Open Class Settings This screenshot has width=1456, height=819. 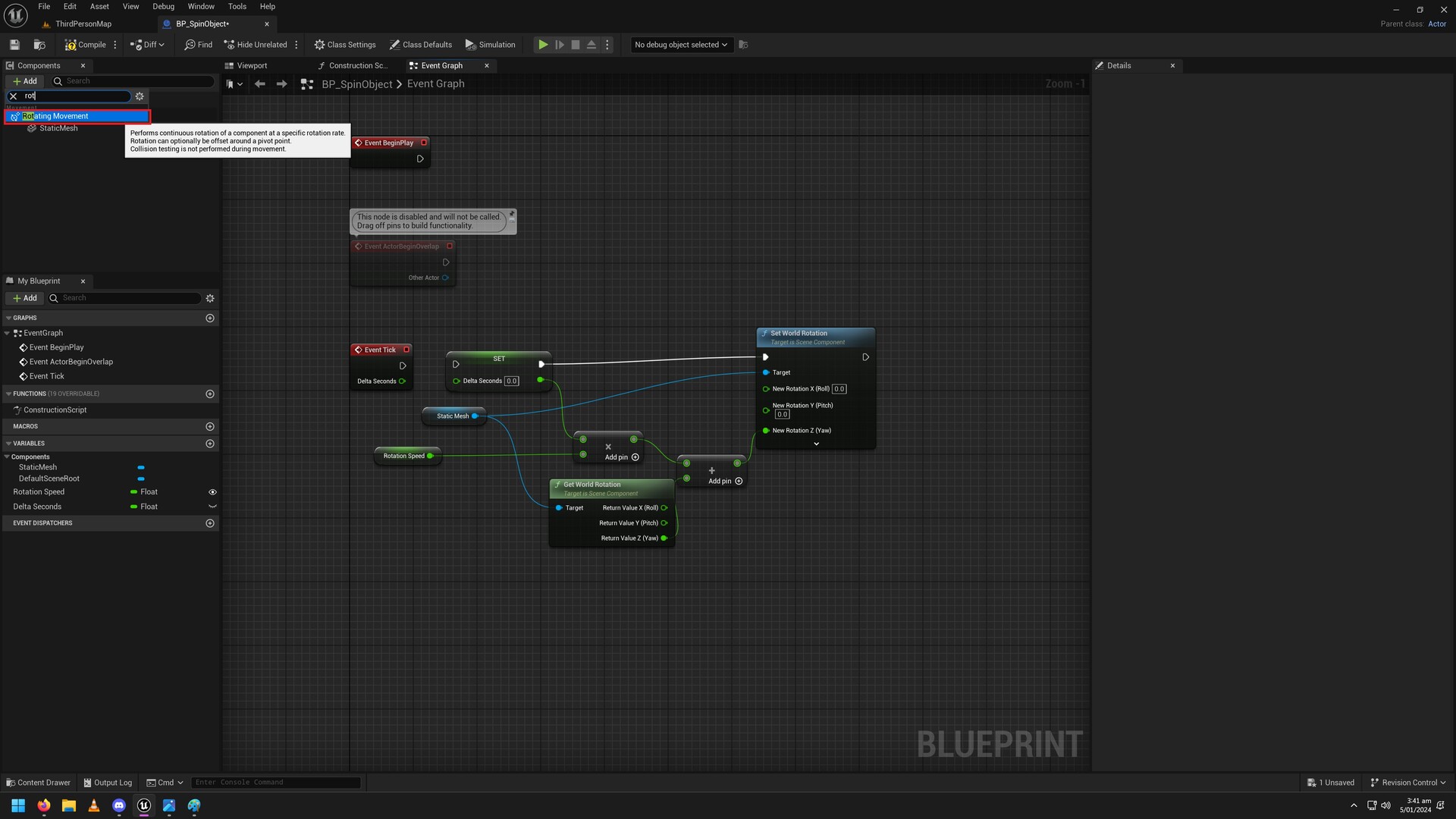pyautogui.click(x=345, y=45)
